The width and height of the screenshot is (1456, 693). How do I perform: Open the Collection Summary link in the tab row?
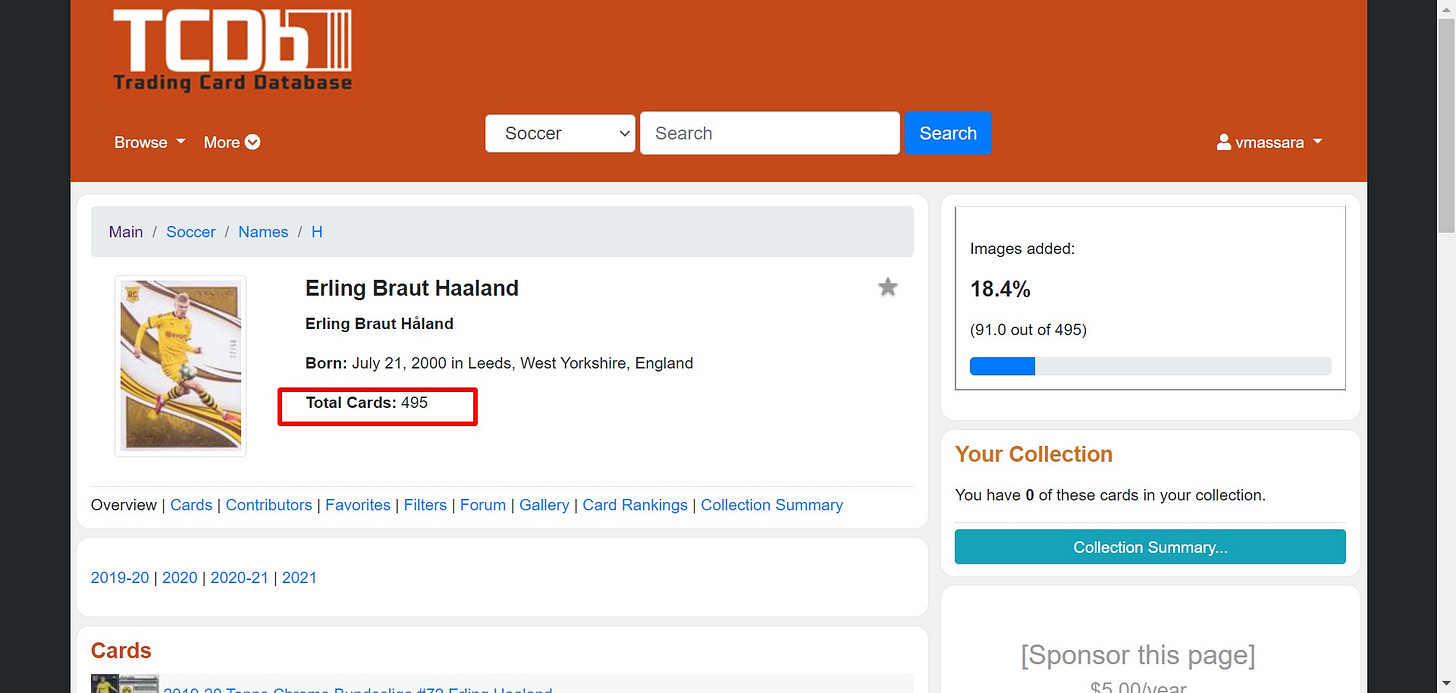coord(772,505)
